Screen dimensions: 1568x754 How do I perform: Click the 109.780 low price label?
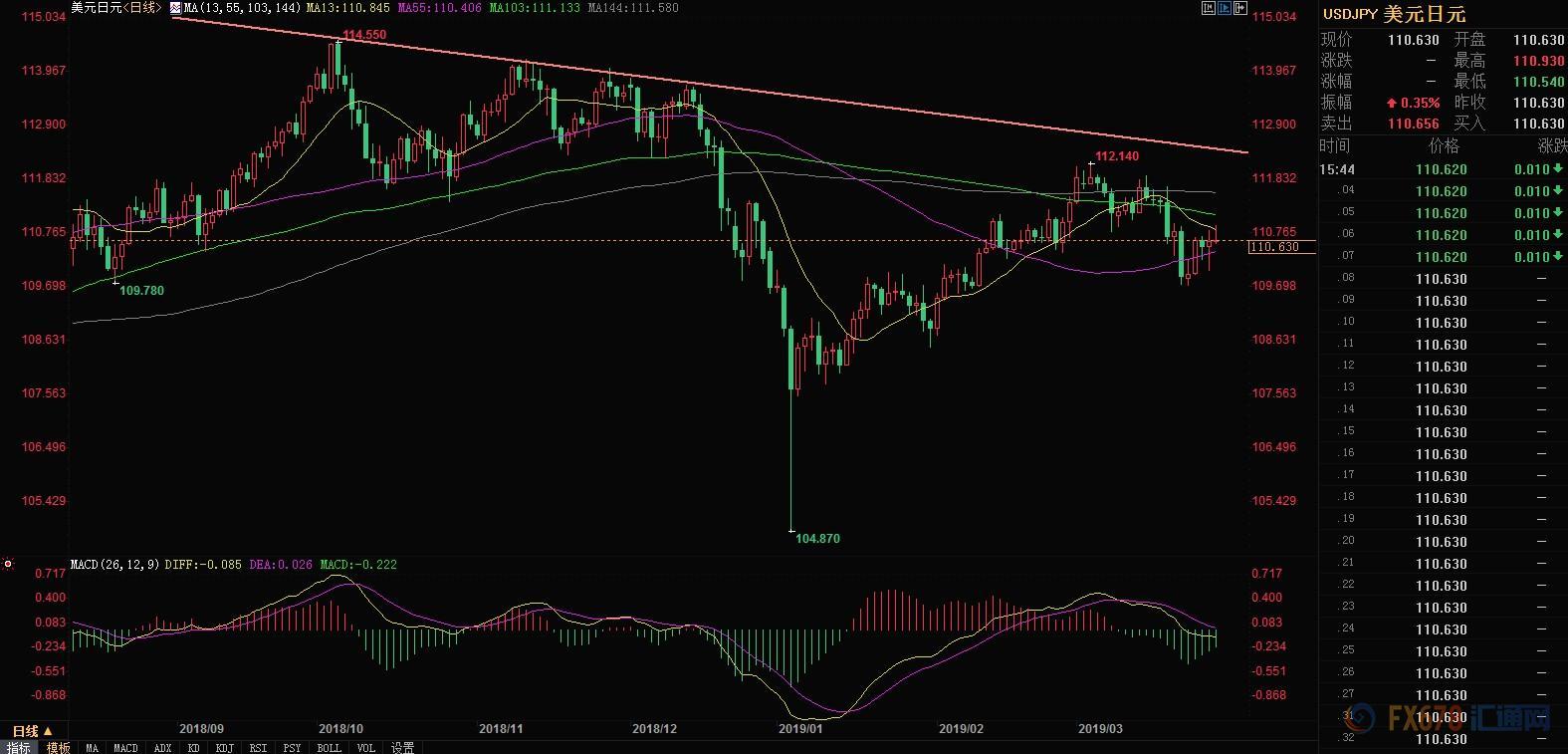coord(141,290)
